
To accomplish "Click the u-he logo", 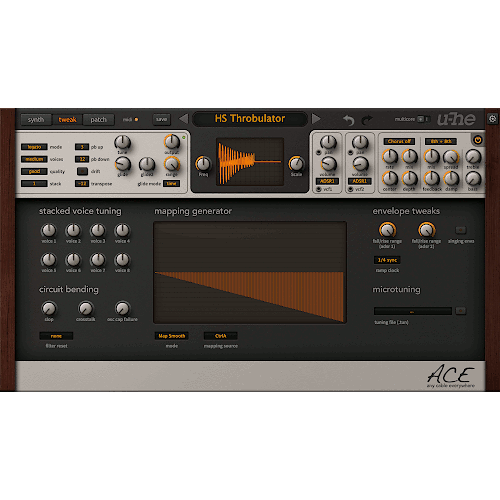I will pyautogui.click(x=456, y=119).
